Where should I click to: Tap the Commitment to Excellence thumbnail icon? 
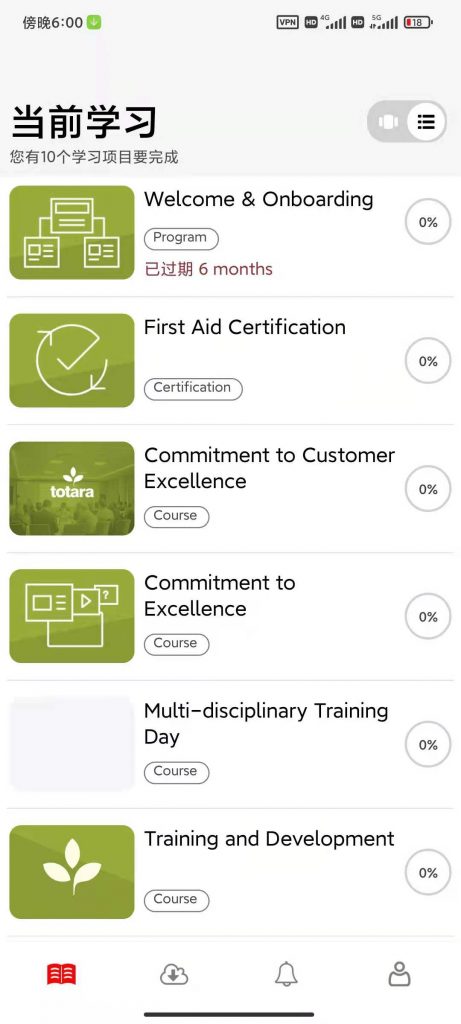72,616
